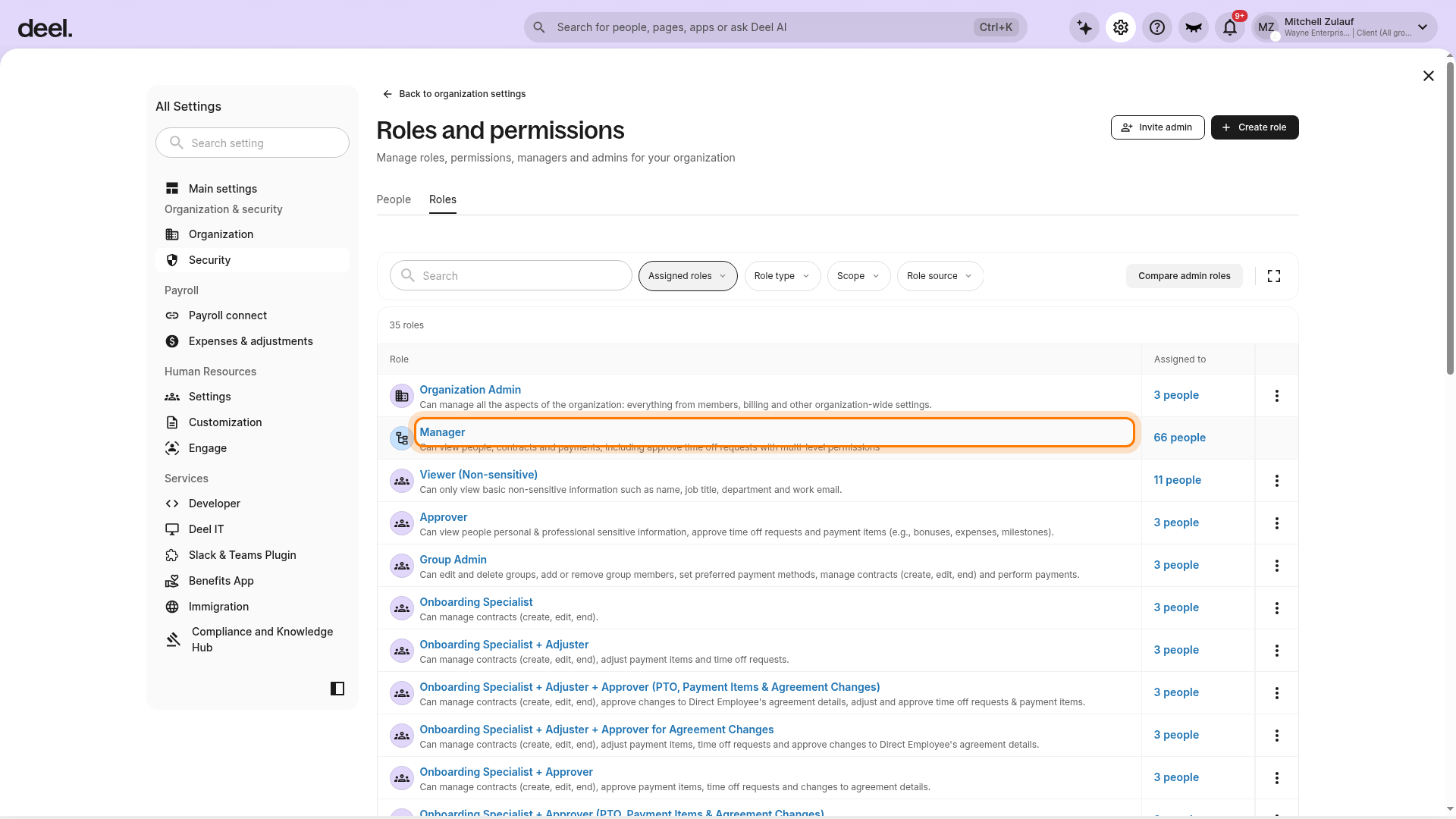Image resolution: width=1456 pixels, height=819 pixels.
Task: Open Deel AI sparkle icon
Action: point(1084,27)
